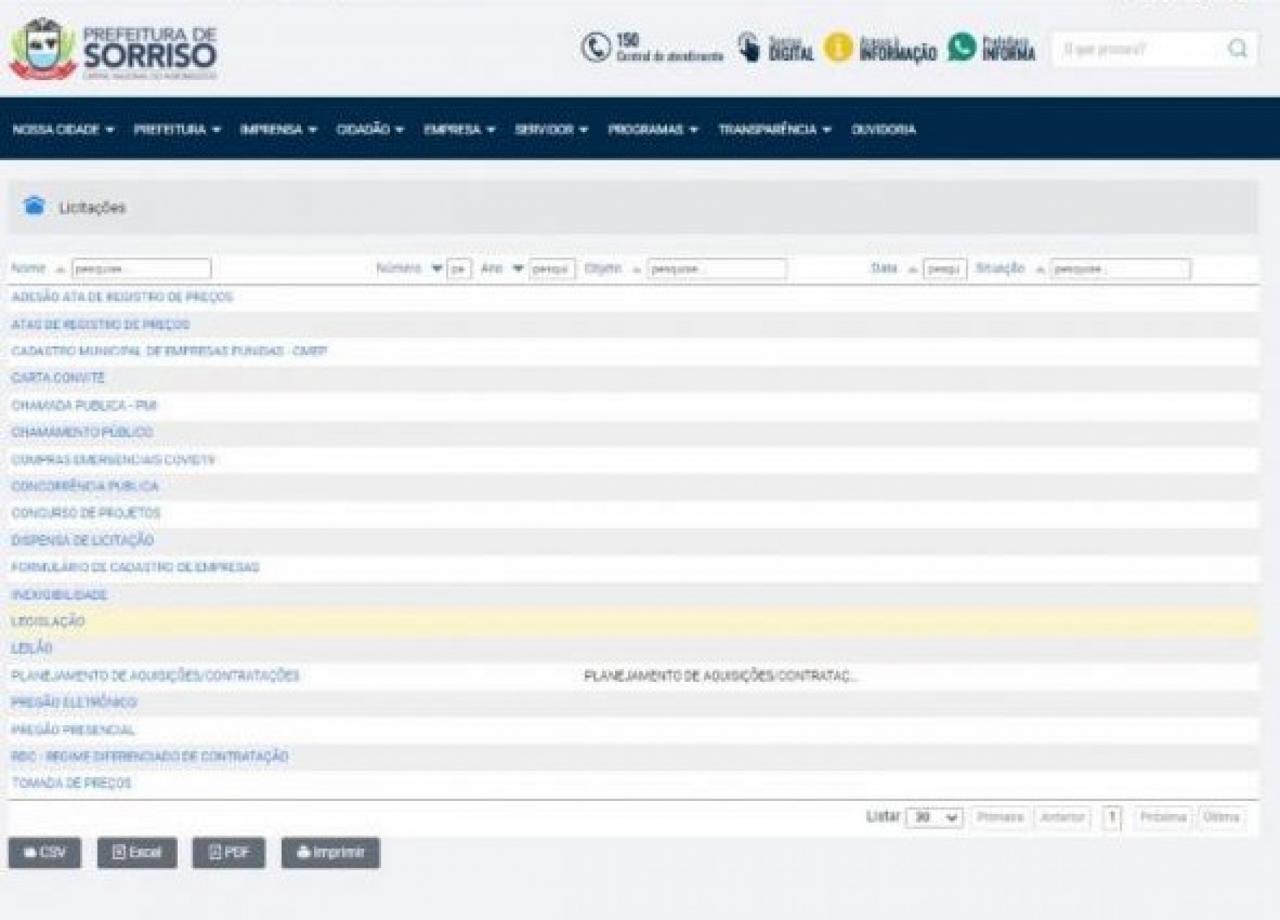Viewport: 1280px width, 920px height.
Task: Click the Serviços Digital hand icon
Action: tap(749, 47)
